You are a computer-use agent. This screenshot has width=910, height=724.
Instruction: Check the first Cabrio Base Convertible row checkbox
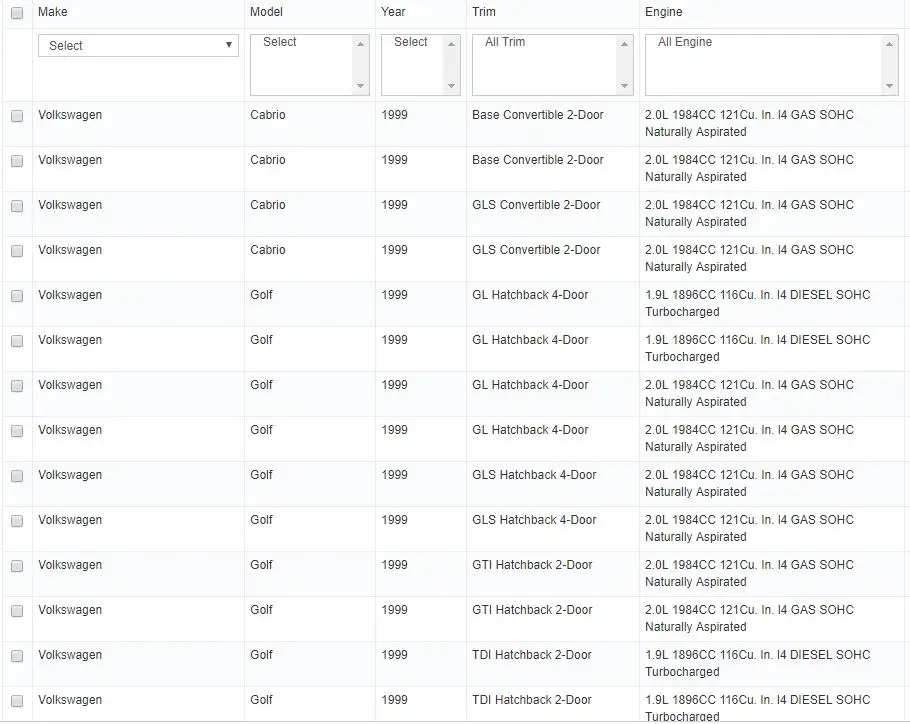17,116
